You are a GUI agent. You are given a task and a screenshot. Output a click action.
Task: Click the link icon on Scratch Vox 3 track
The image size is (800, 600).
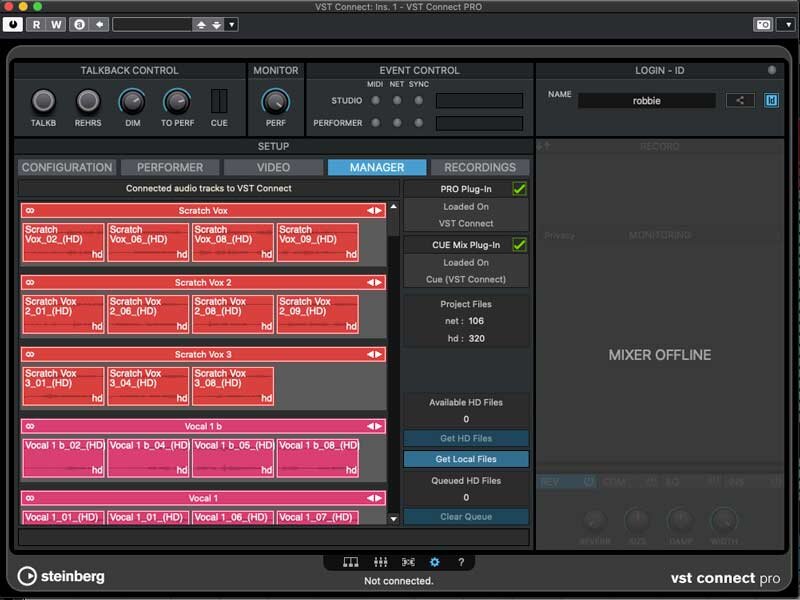[30, 355]
